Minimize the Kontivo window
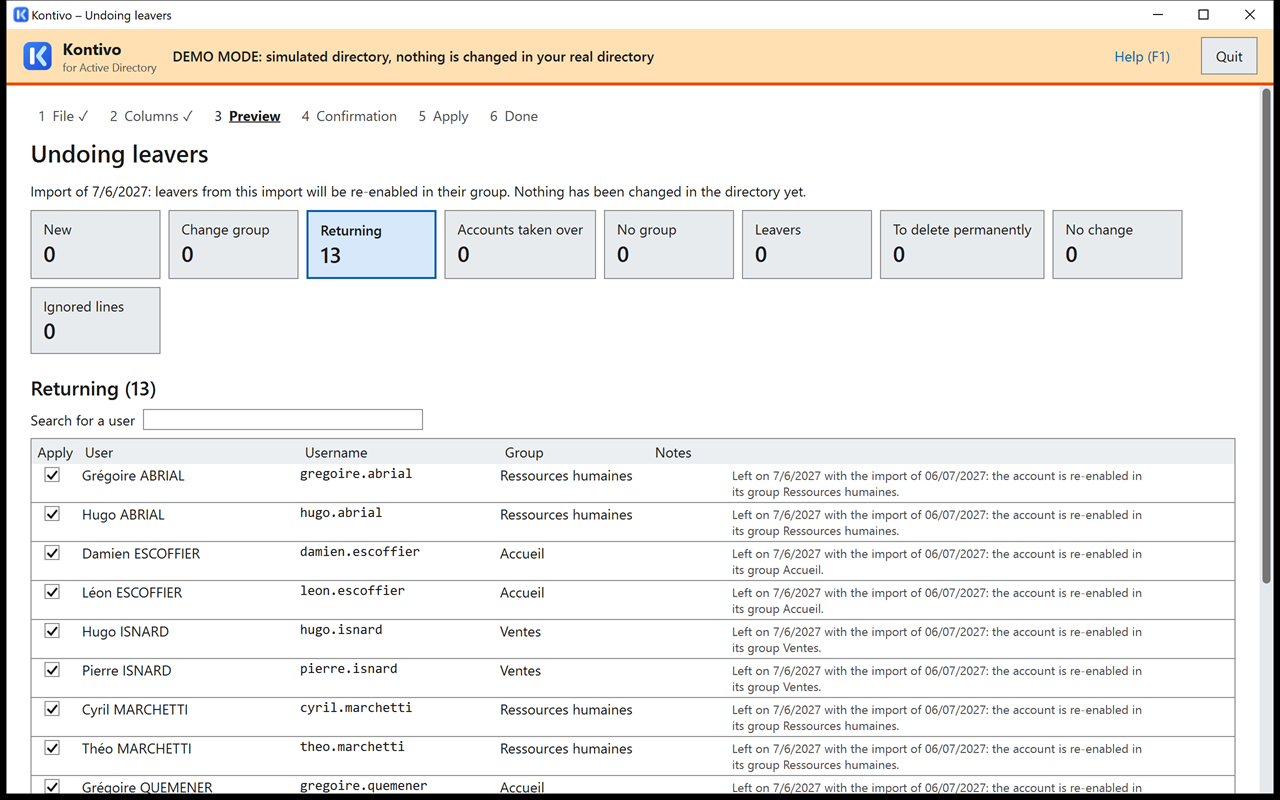1280x800 pixels. pyautogui.click(x=1158, y=15)
